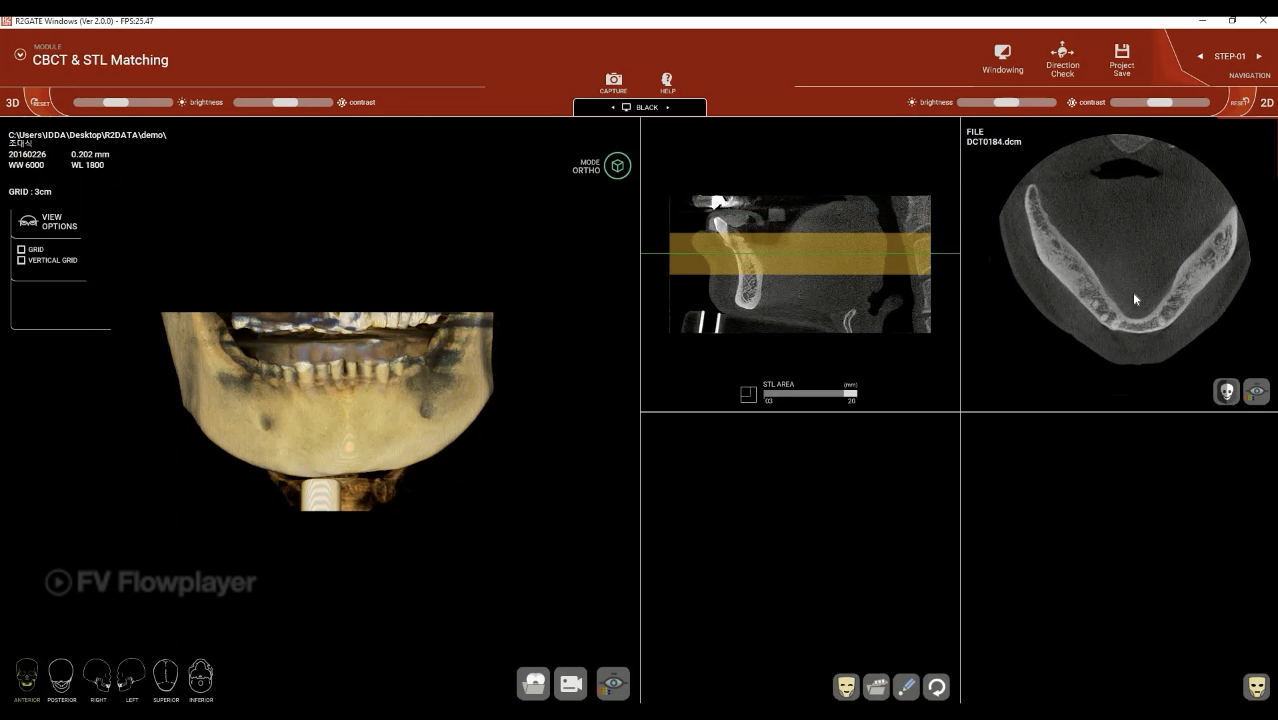Viewport: 1278px width, 720px height.
Task: Switch to Right skull view
Action: click(97, 680)
